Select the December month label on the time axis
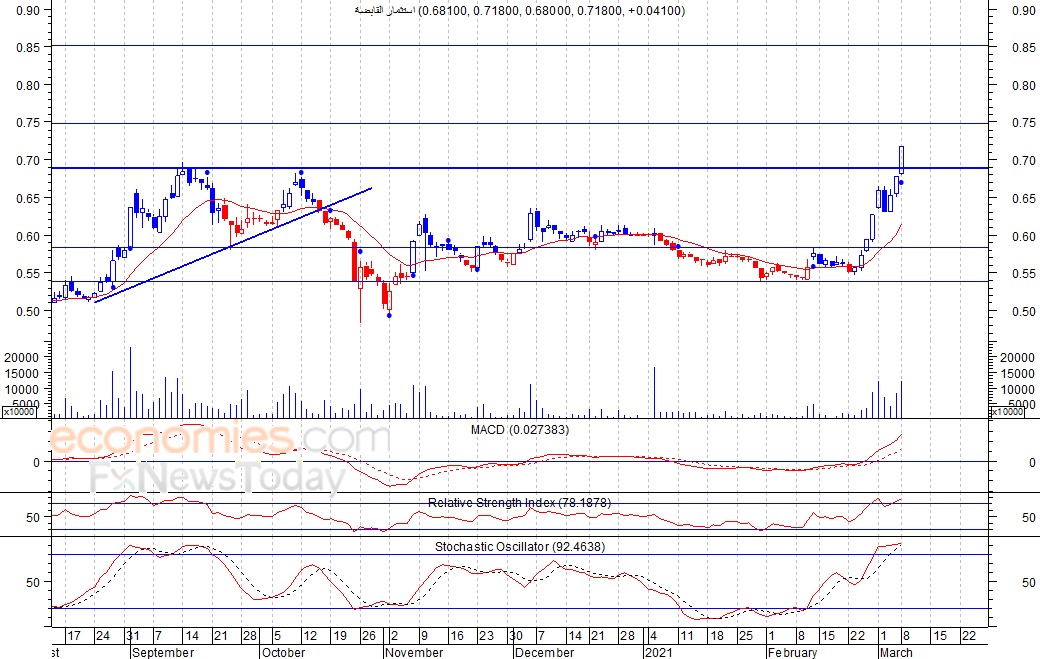Image resolution: width=1040 pixels, height=659 pixels. coord(544,652)
